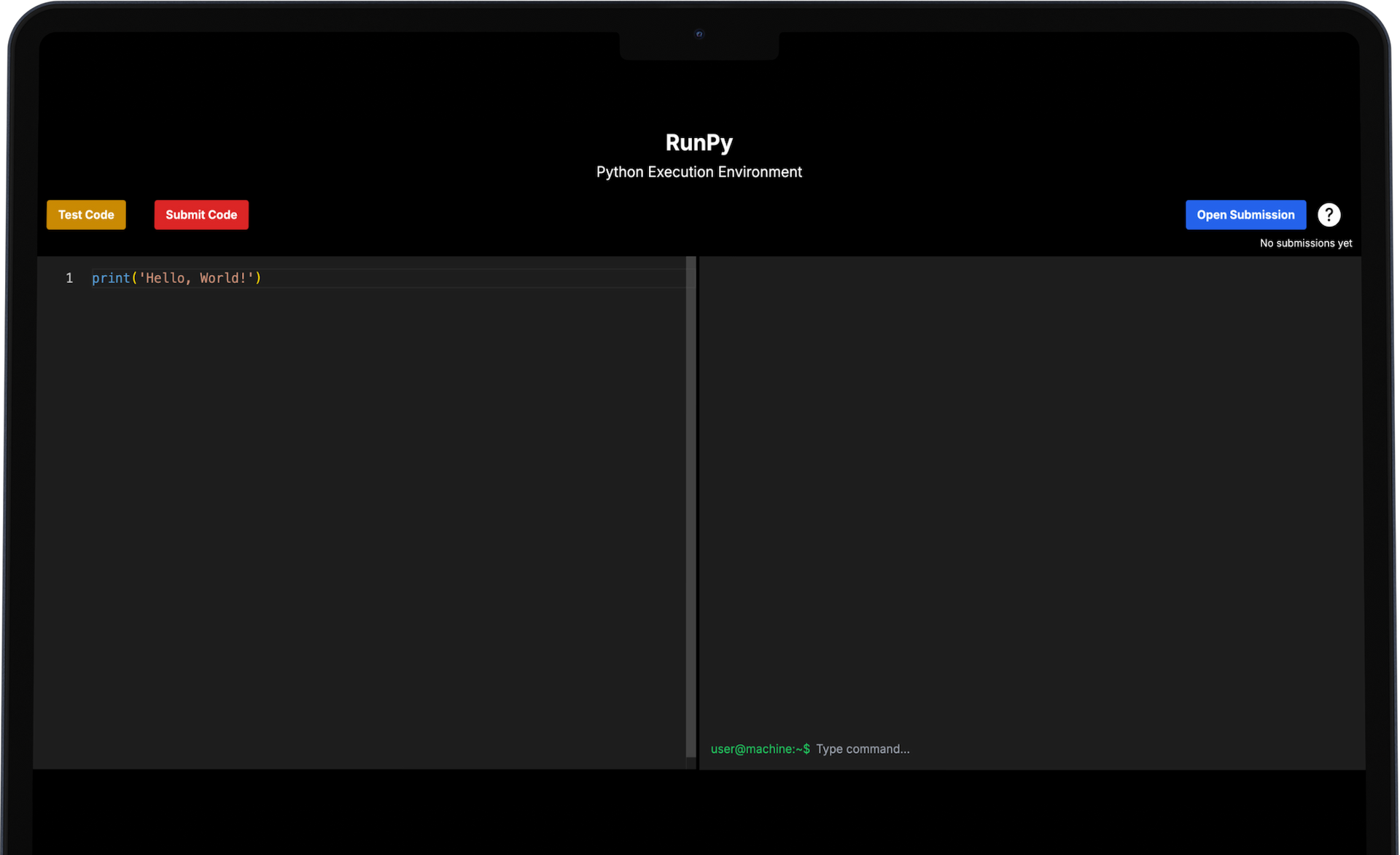The height and width of the screenshot is (855, 1400).
Task: Click the Test Code button
Action: pos(86,214)
